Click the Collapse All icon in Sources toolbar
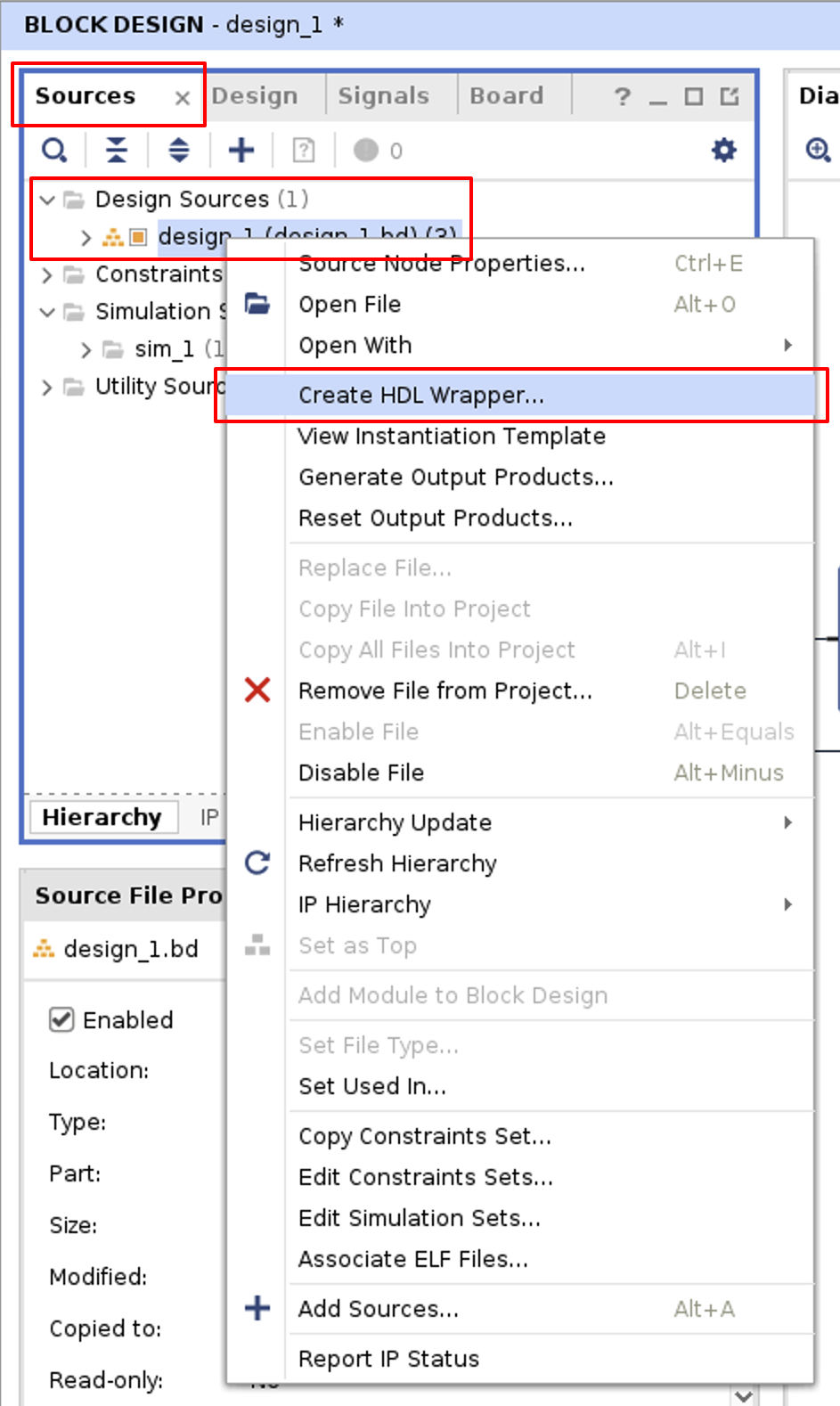Viewport: 840px width, 1406px height. 117,150
